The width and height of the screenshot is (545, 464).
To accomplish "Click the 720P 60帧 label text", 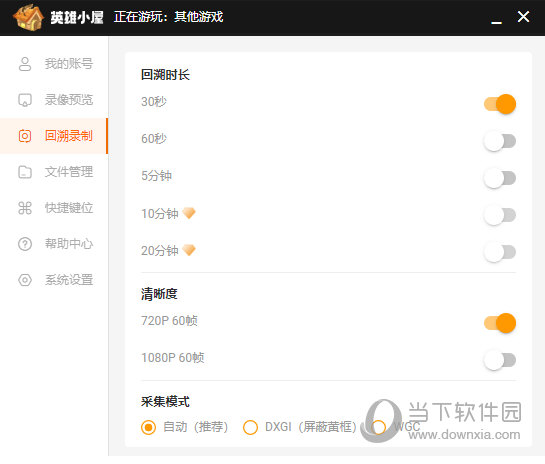I will tap(169, 321).
